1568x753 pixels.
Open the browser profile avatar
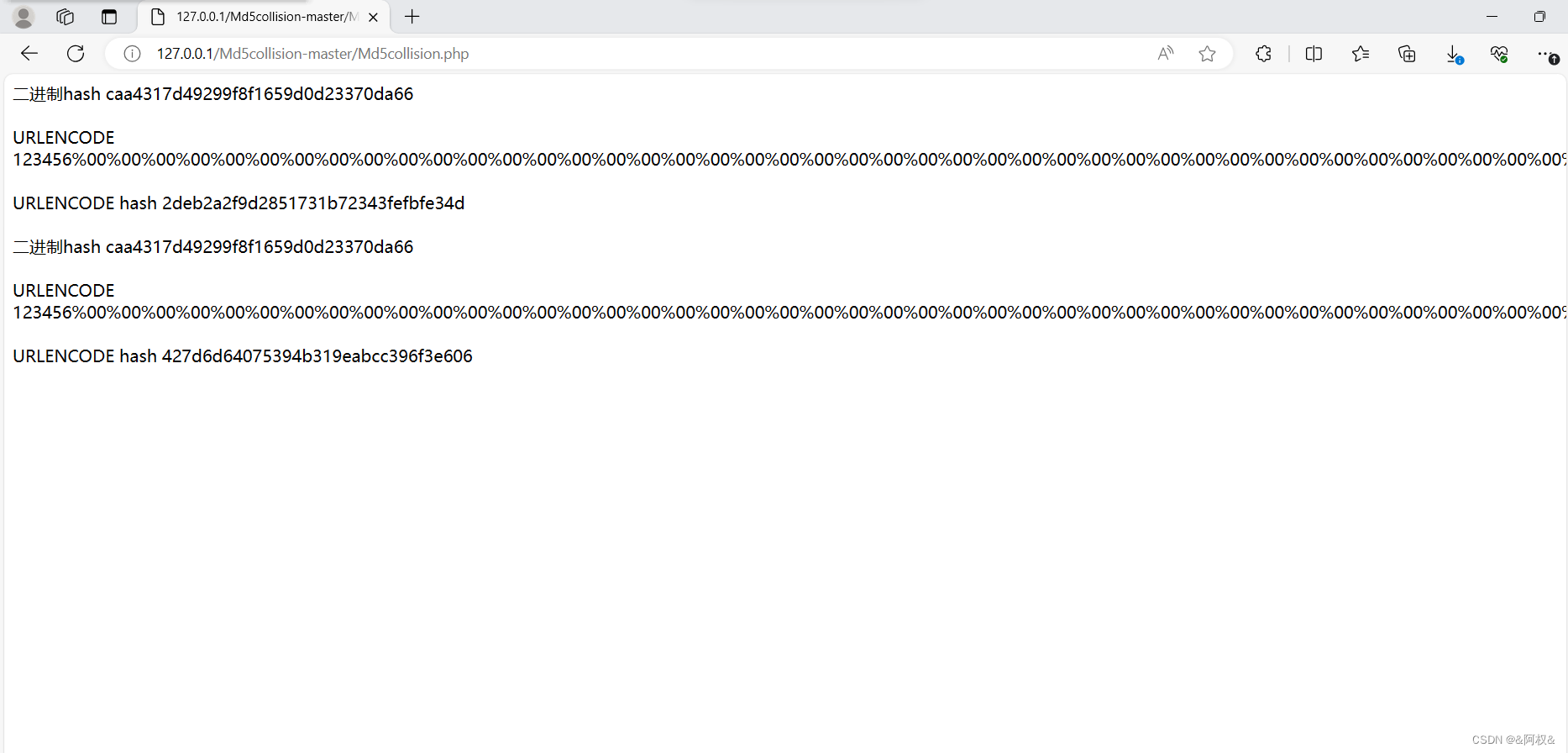[24, 17]
